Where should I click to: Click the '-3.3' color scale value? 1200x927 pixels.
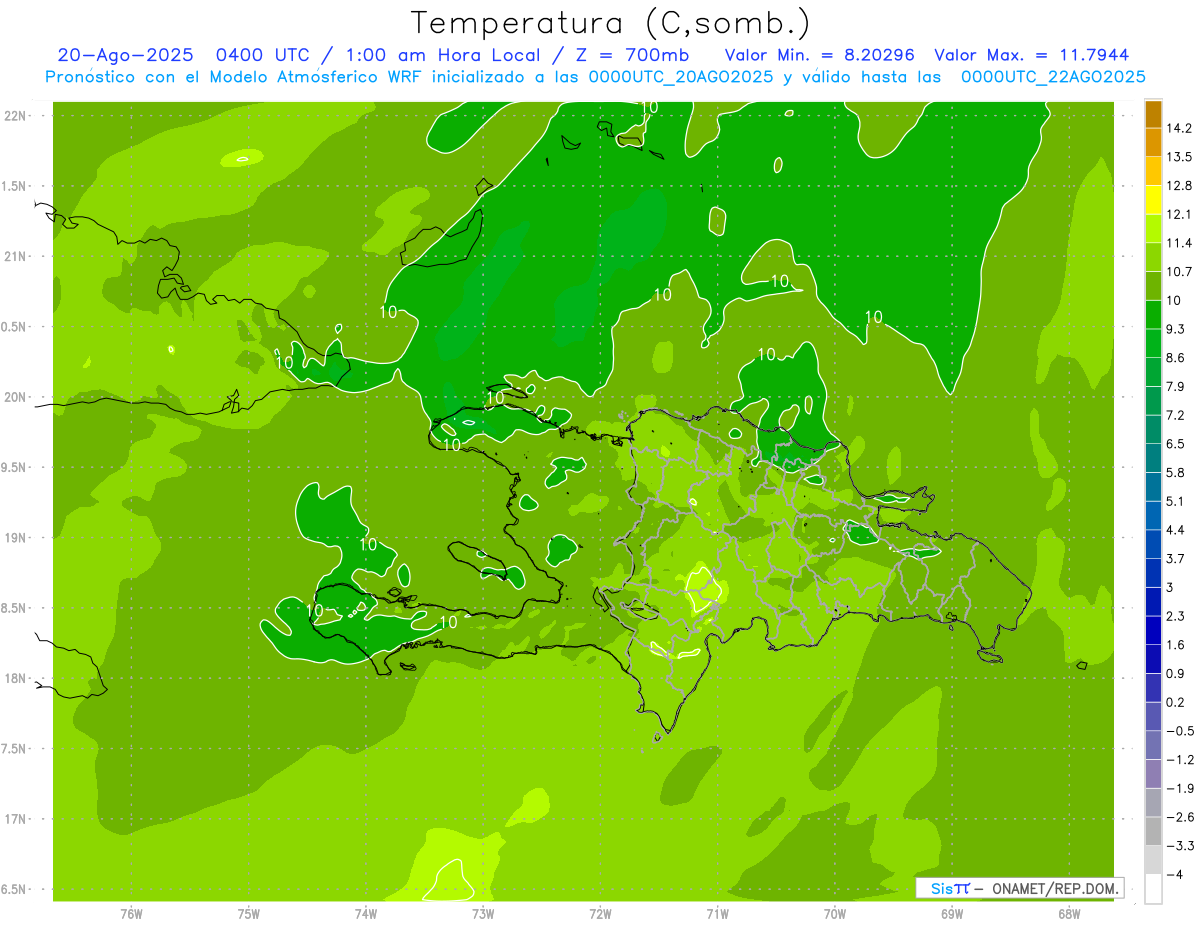tap(1181, 846)
